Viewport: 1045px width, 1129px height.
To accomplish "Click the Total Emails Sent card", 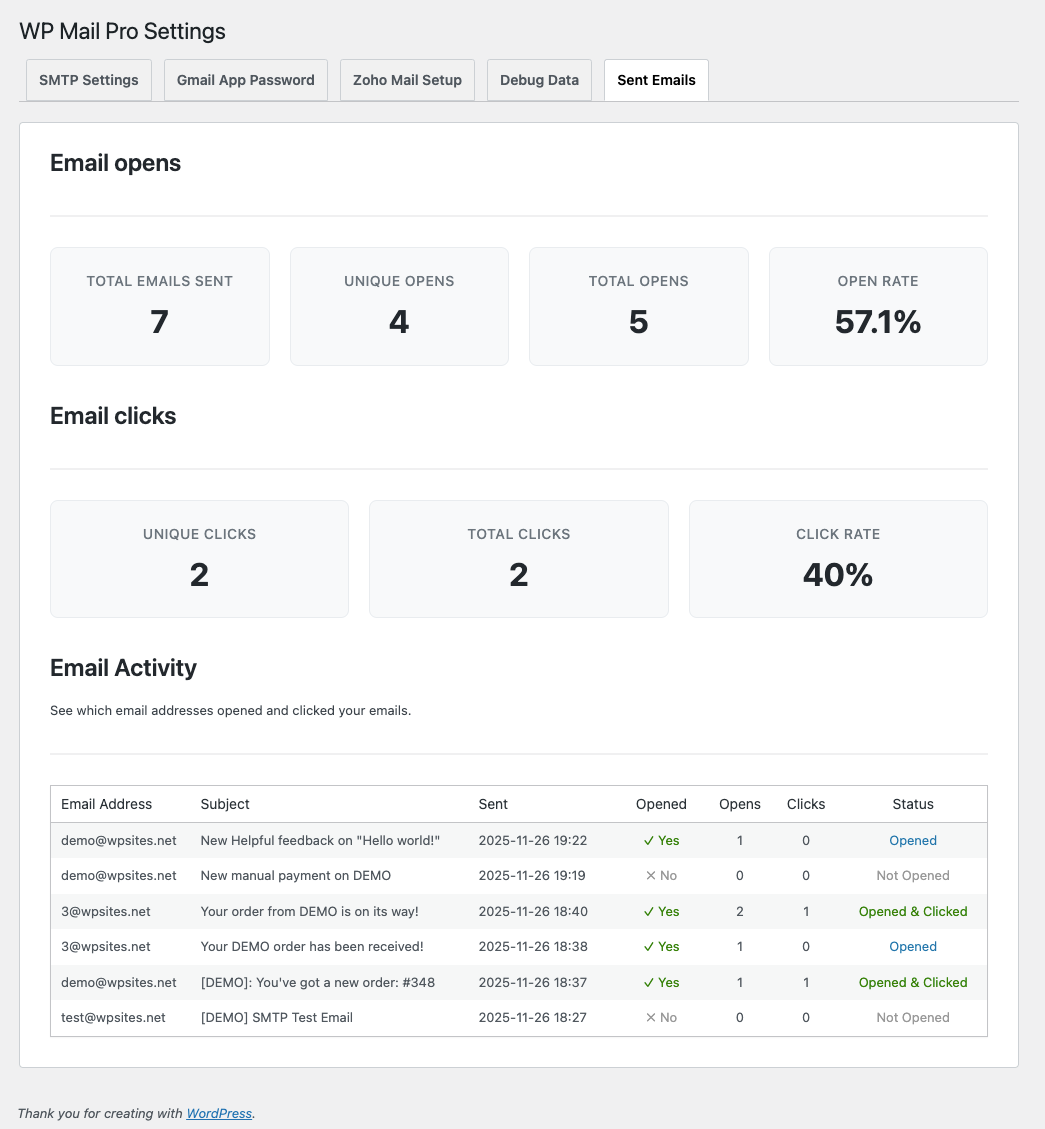I will [160, 306].
